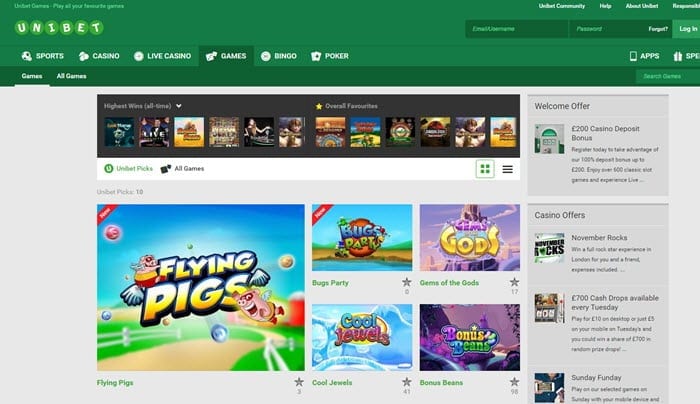Click the Casino chips icon

pyautogui.click(x=83, y=56)
